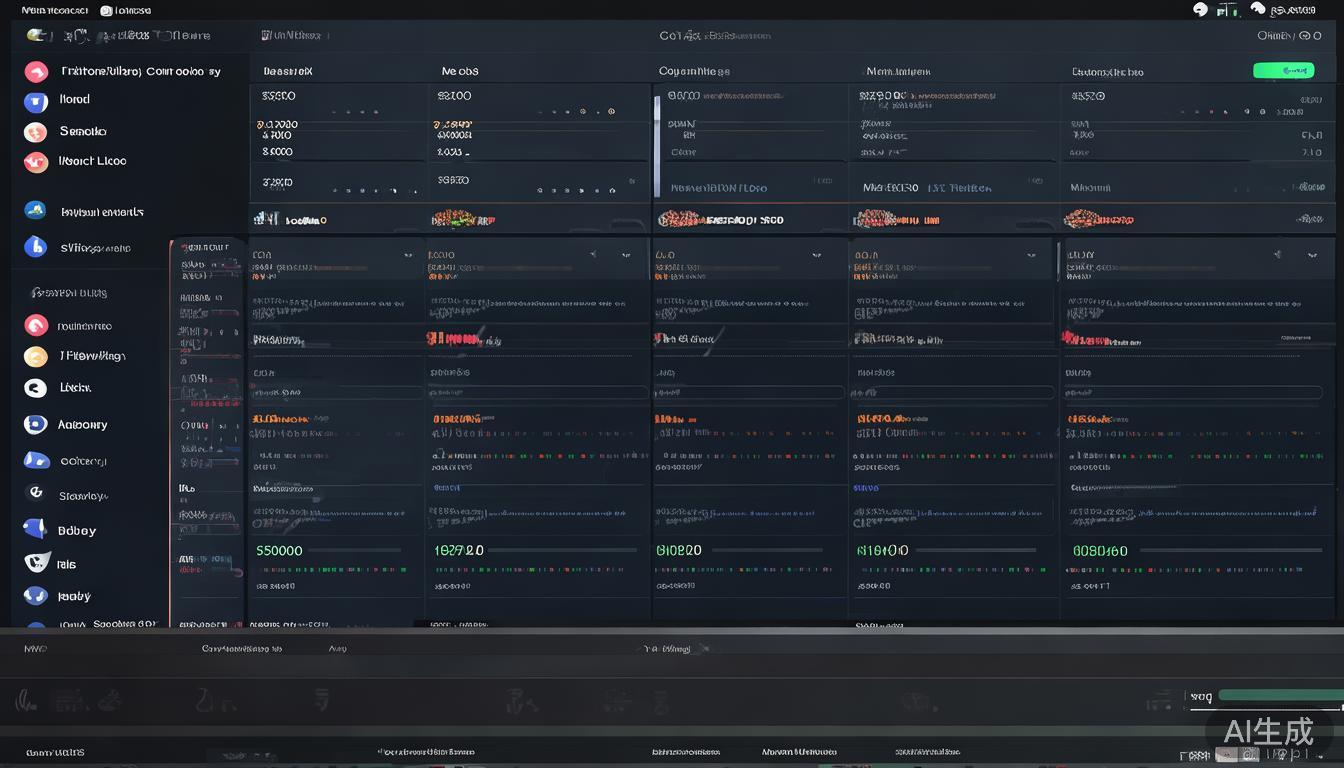The width and height of the screenshot is (1344, 768).
Task: Select the blue icon beside Bdboy
Action: [36, 530]
